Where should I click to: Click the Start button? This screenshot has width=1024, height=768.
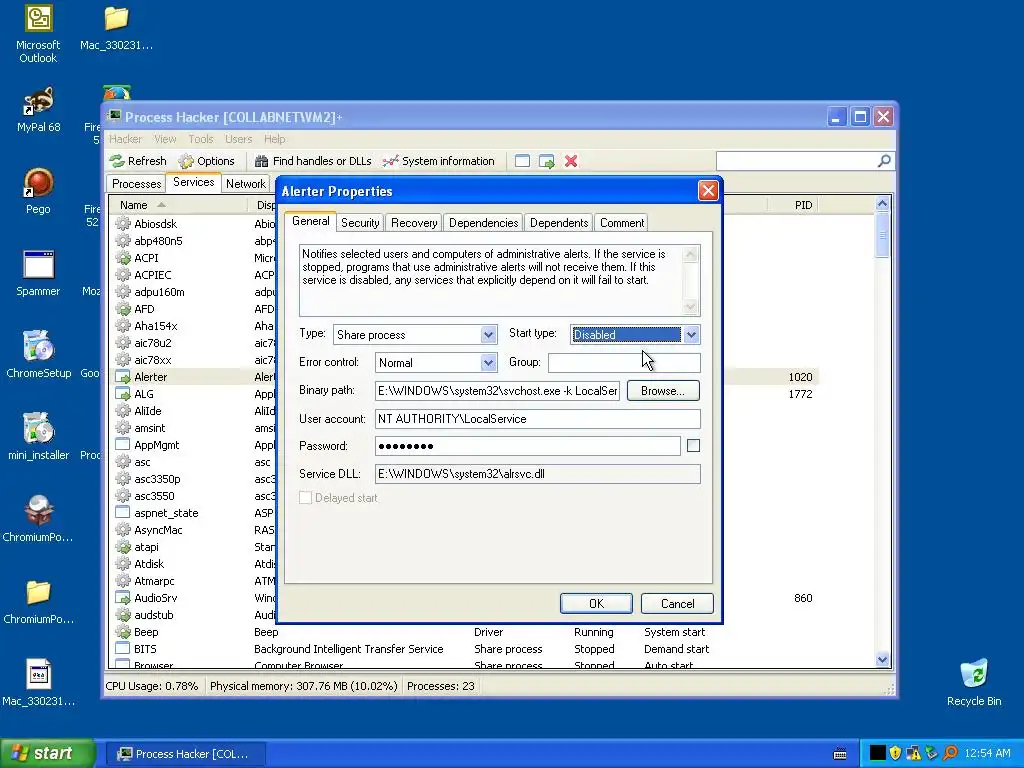coord(47,753)
